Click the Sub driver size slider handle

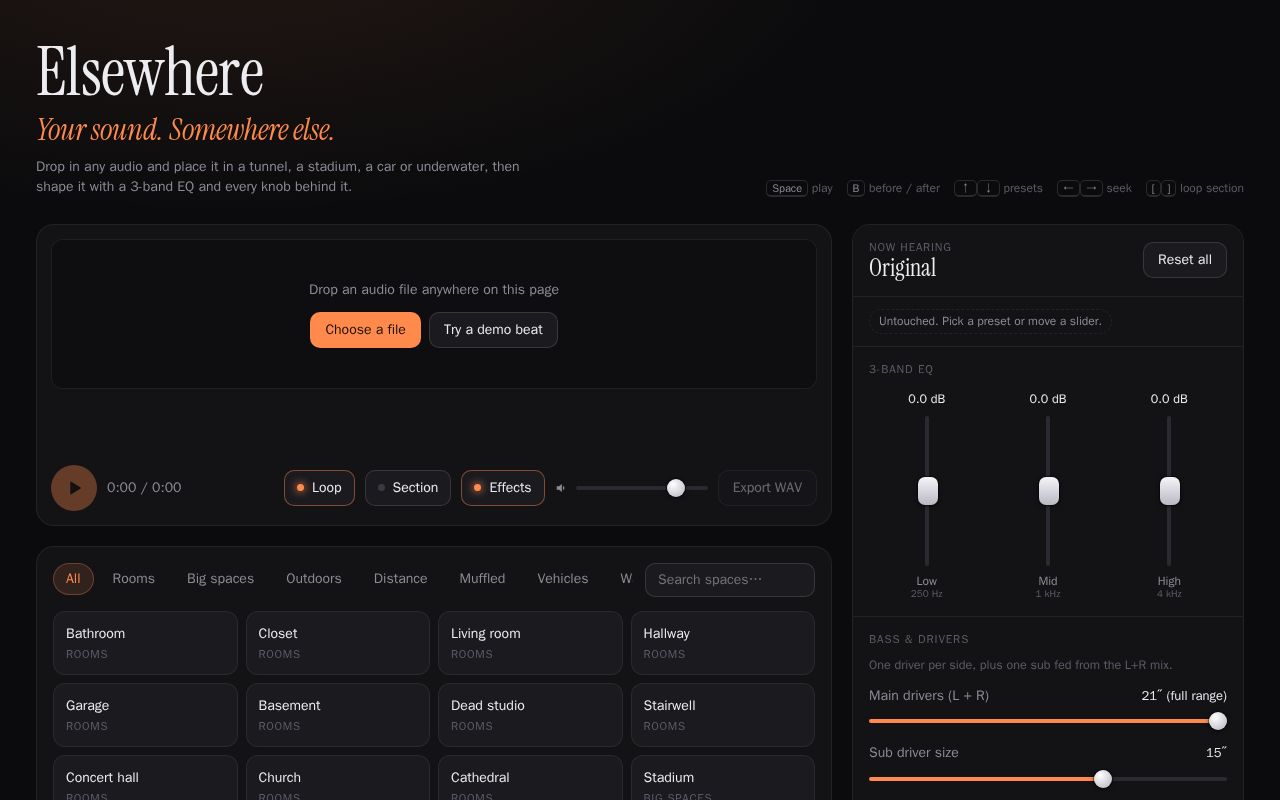coord(1103,779)
